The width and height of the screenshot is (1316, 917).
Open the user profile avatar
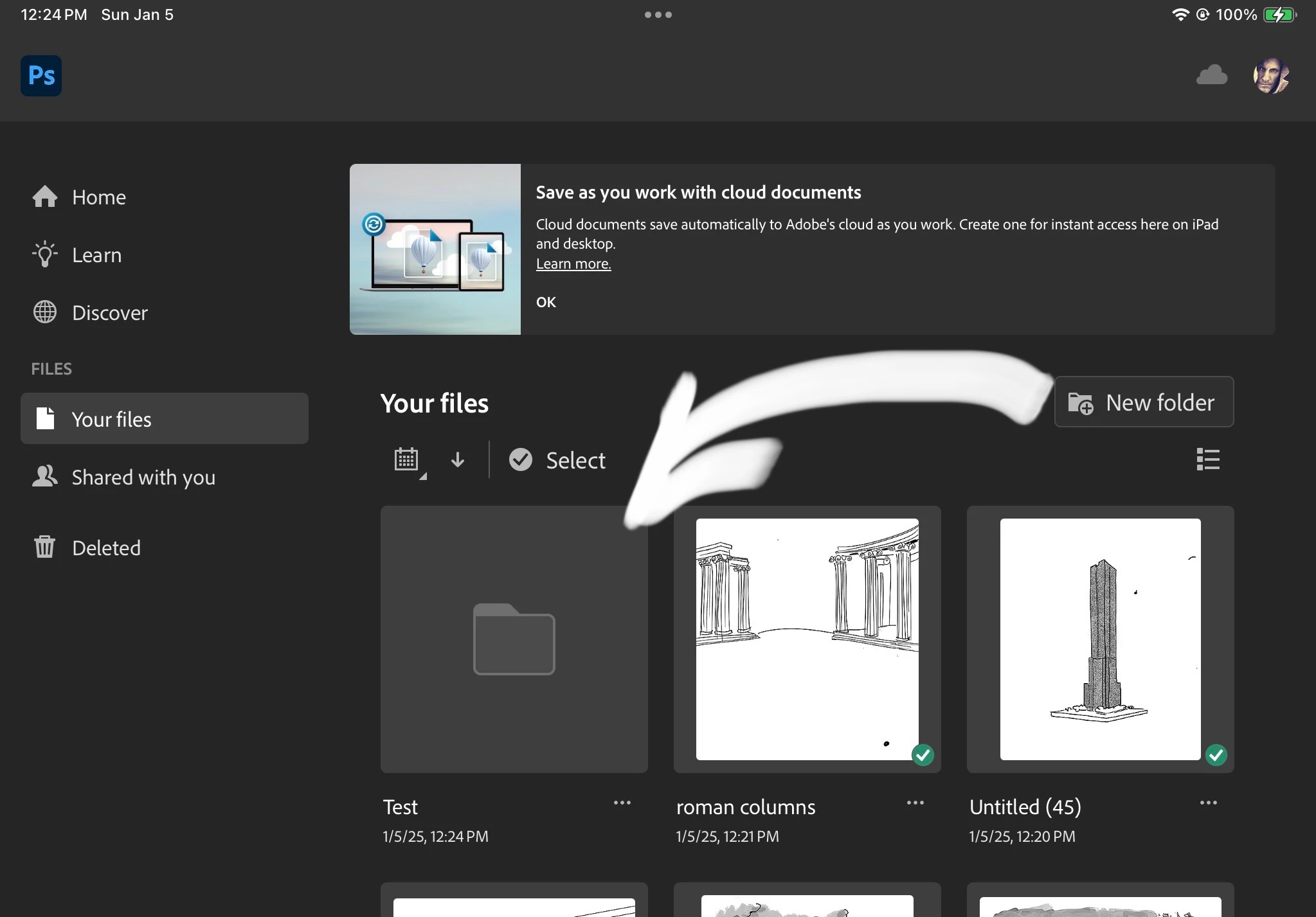point(1270,76)
